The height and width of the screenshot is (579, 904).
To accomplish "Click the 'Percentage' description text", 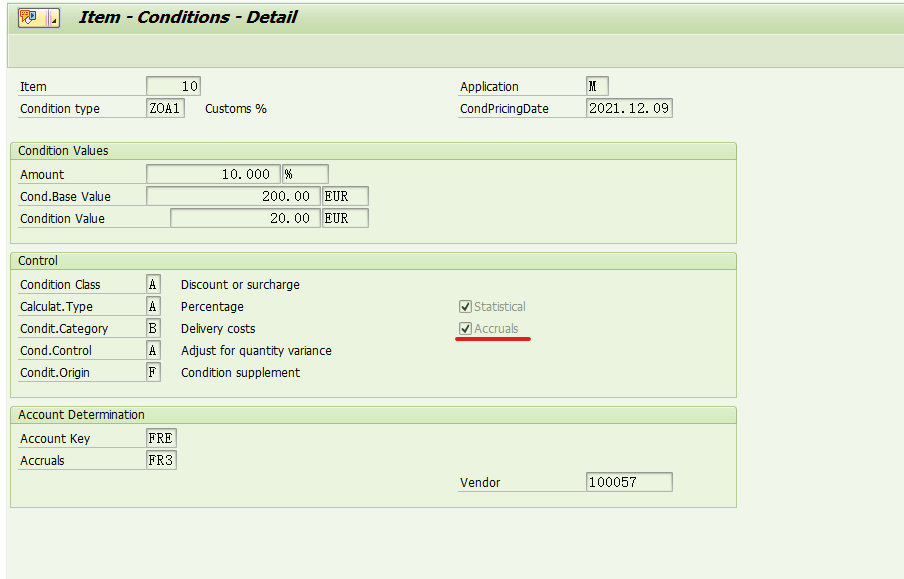I will click(212, 307).
